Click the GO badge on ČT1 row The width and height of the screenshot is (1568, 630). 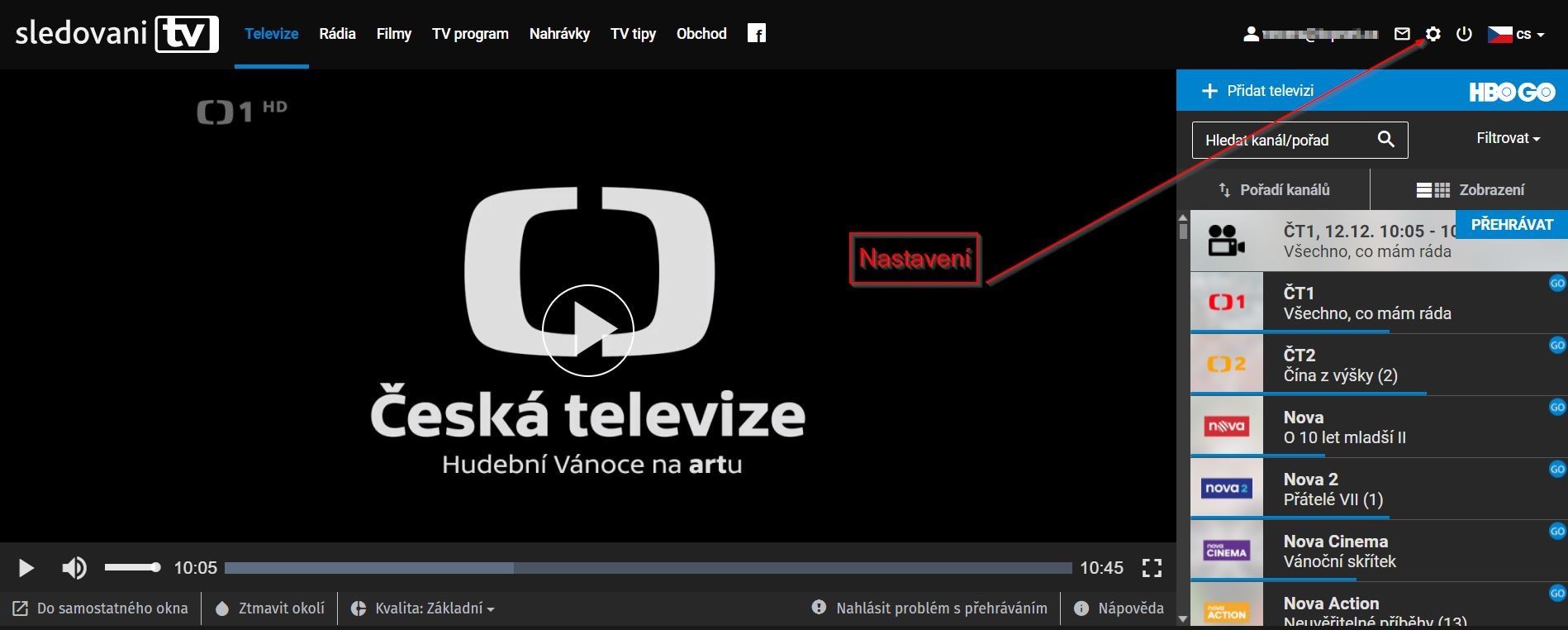point(1557,284)
